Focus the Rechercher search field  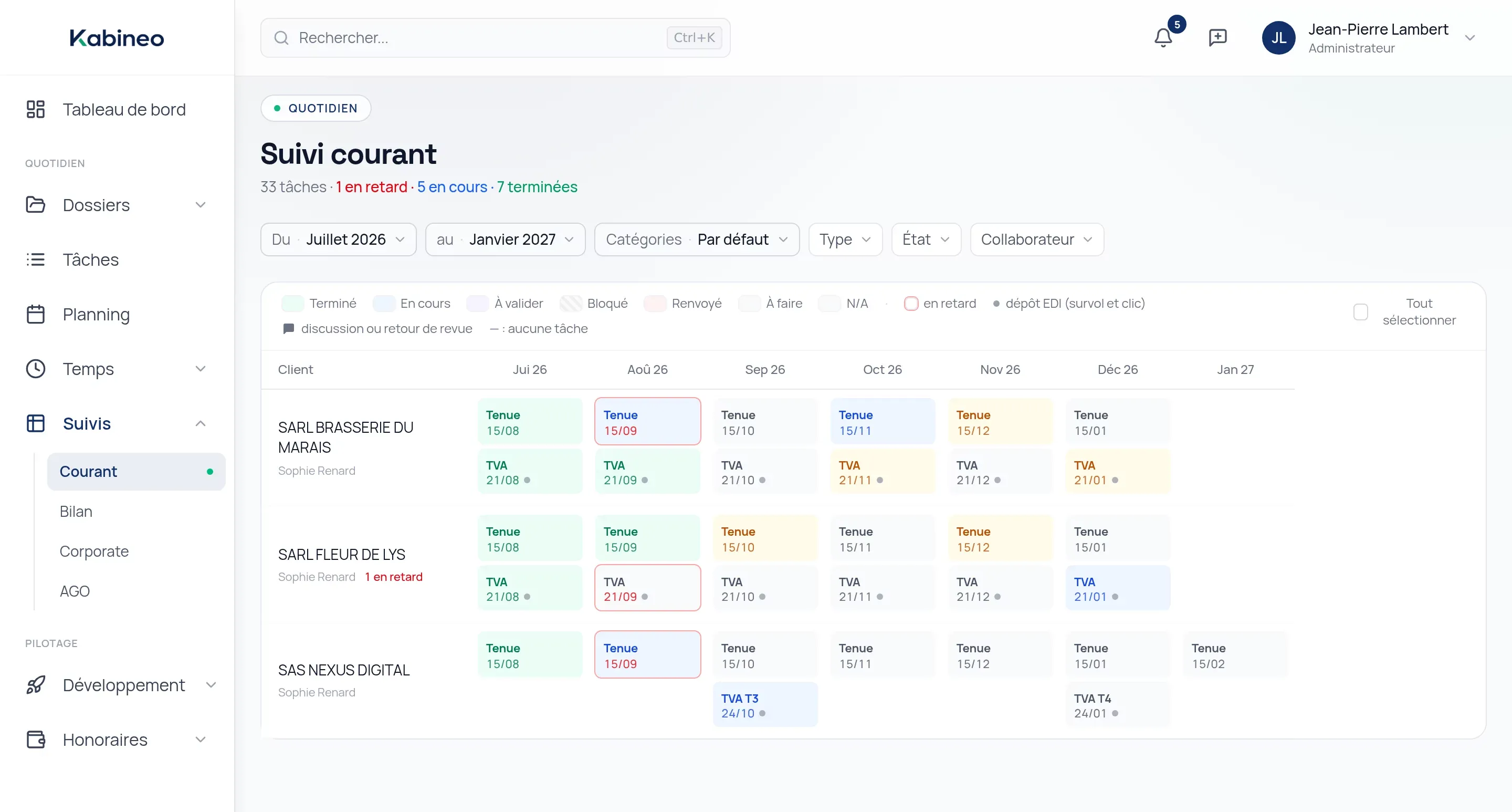496,38
